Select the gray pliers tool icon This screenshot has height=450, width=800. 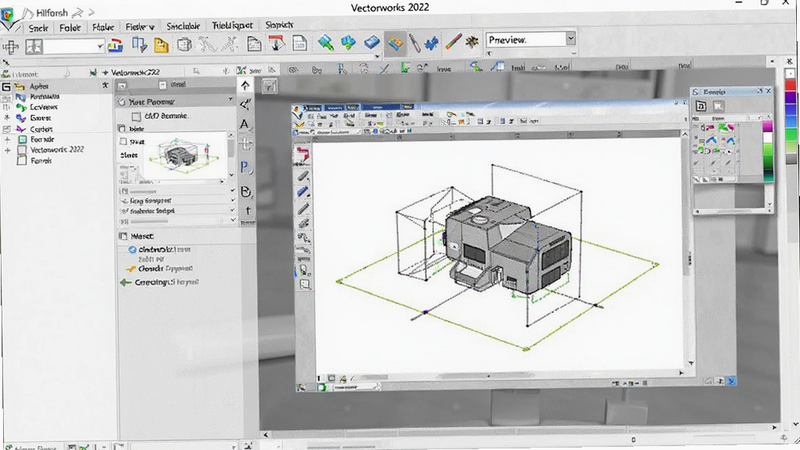point(415,43)
